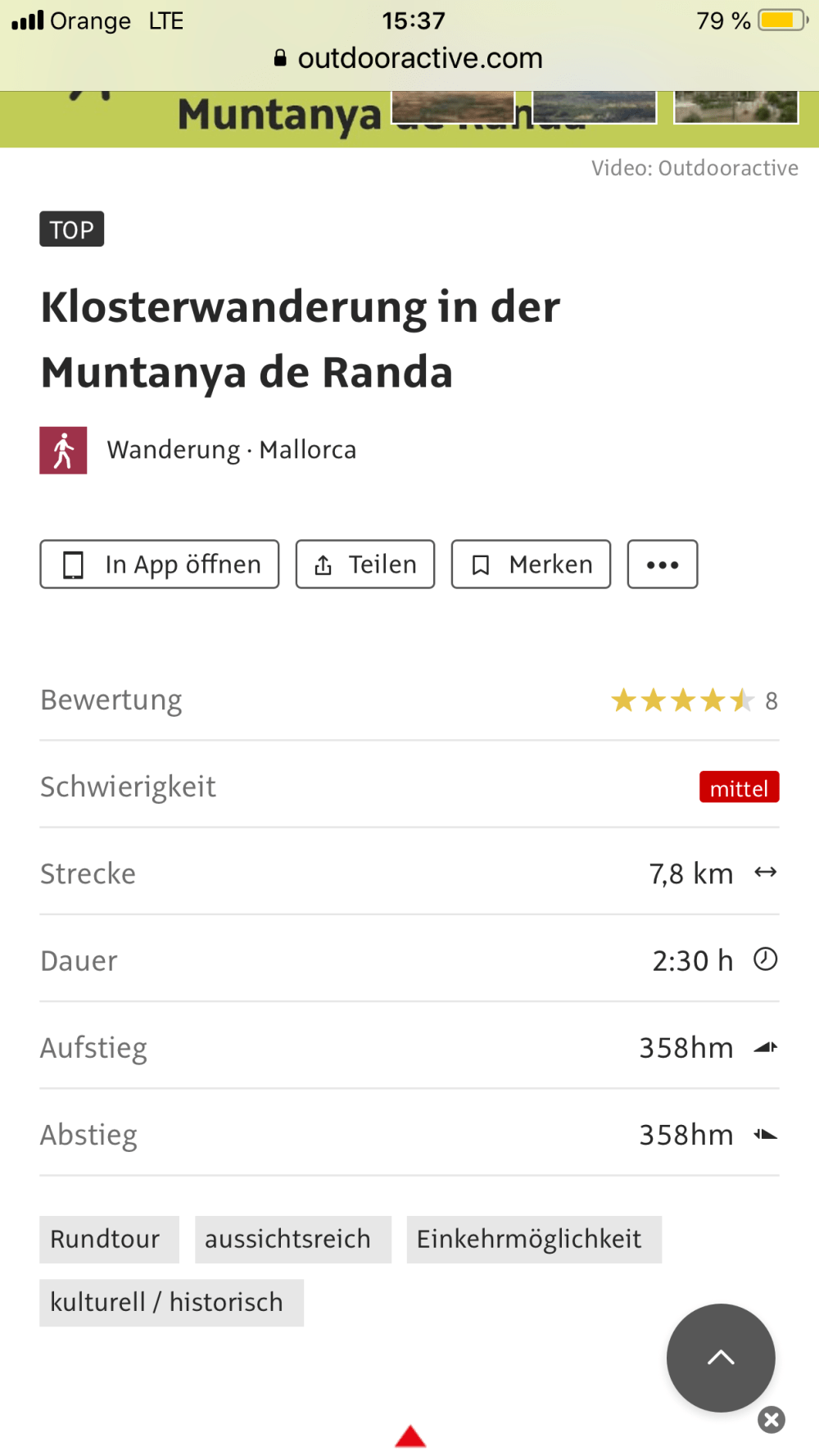Dismiss the floating button with the X icon
This screenshot has height=1456, width=819.
coord(771,1419)
